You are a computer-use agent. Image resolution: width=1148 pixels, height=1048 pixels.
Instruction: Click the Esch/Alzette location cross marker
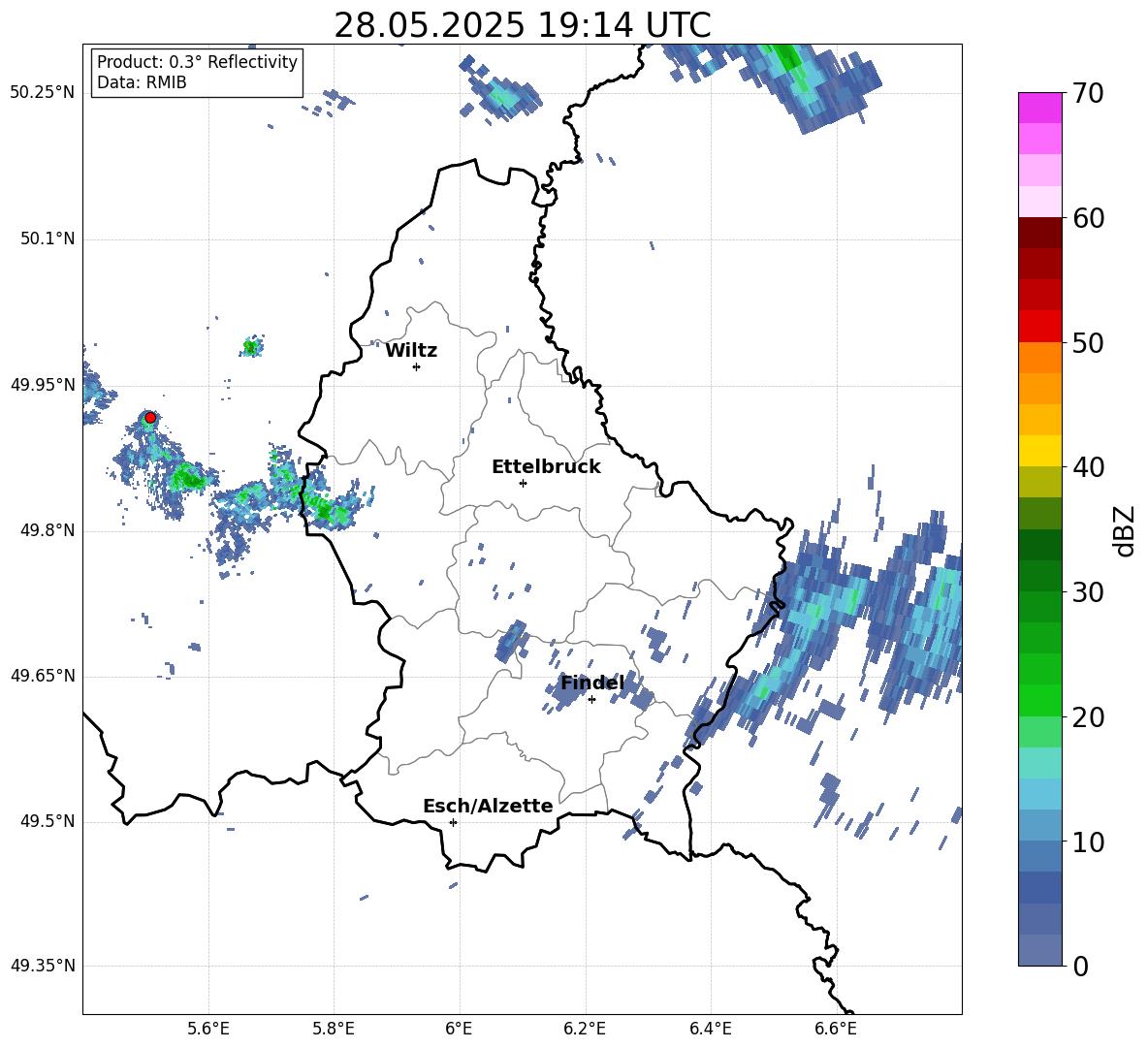[x=453, y=822]
